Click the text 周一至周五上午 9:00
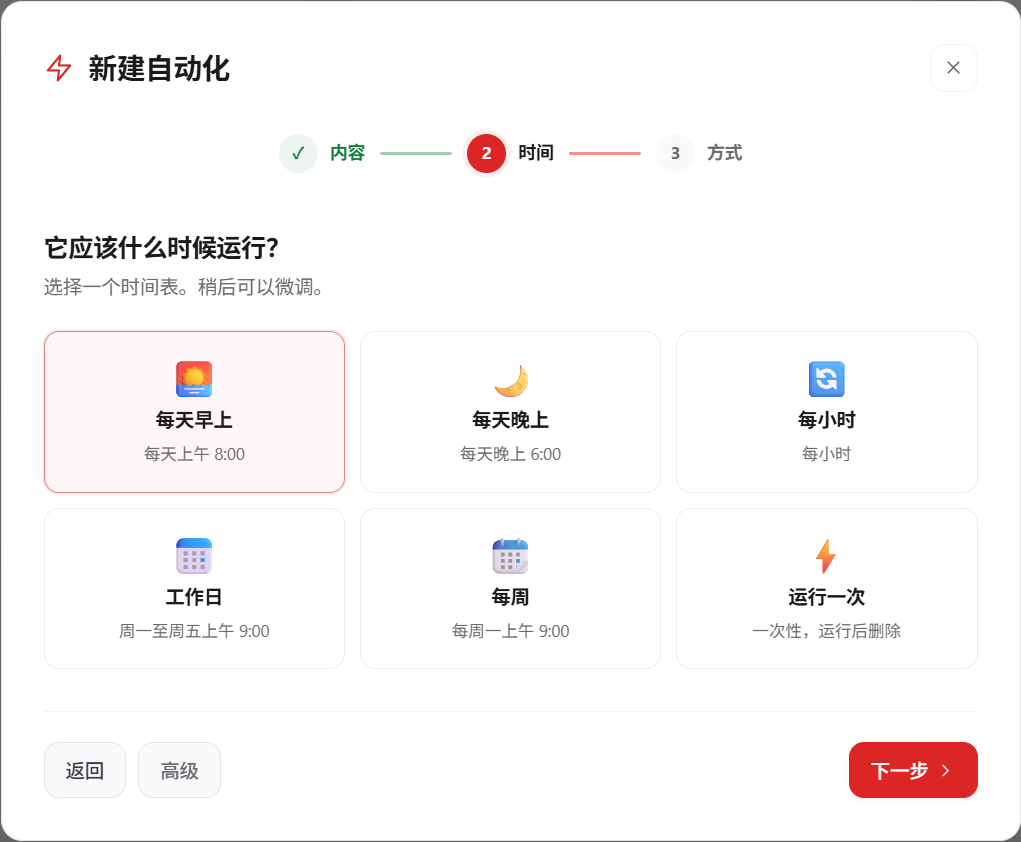 [x=194, y=631]
